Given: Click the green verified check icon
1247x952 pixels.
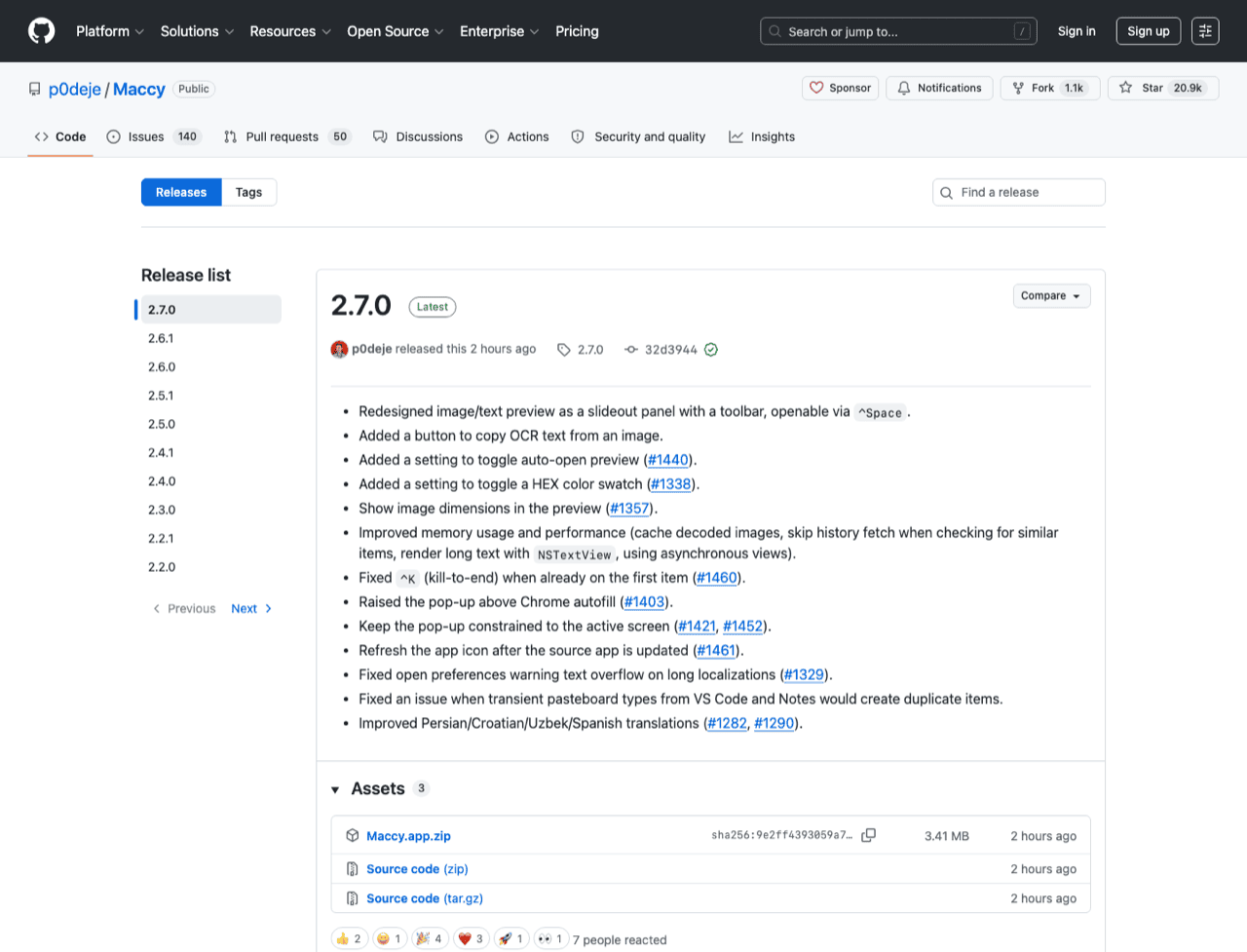Looking at the screenshot, I should pyautogui.click(x=711, y=349).
